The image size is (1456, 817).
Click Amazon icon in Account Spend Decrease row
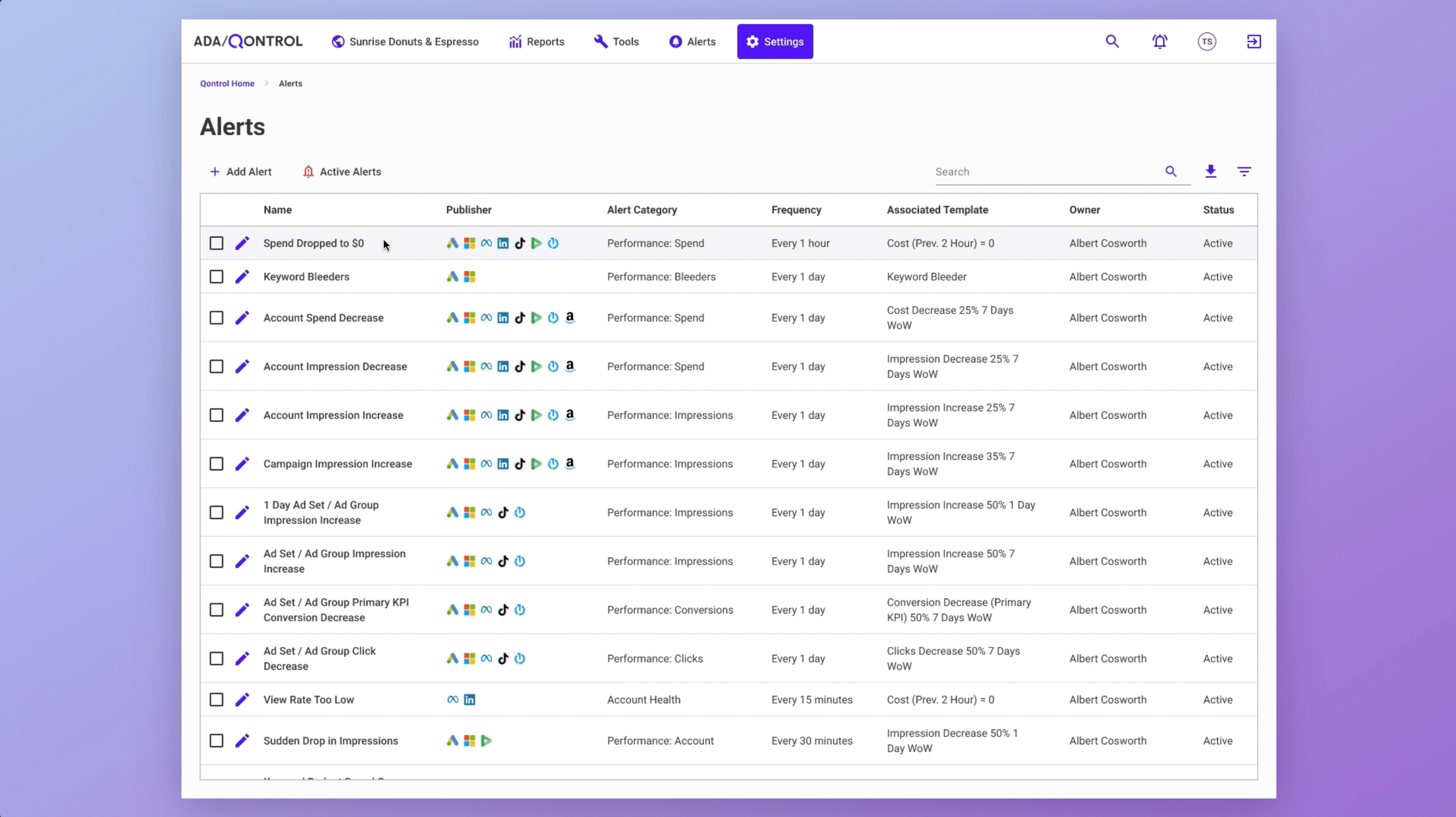(x=570, y=317)
